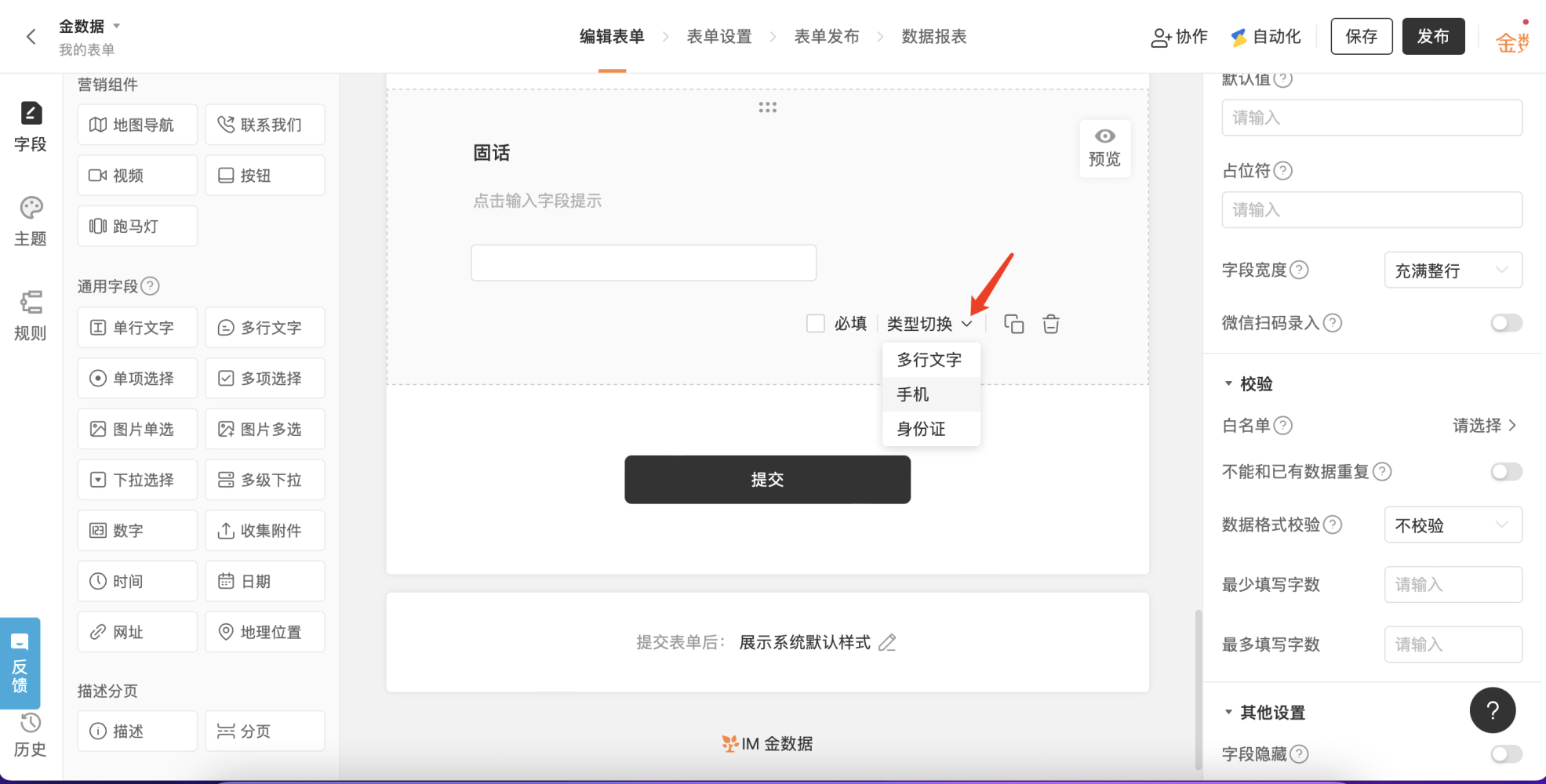Add a 网址 URL field
The height and width of the screenshot is (784, 1546).
(137, 632)
